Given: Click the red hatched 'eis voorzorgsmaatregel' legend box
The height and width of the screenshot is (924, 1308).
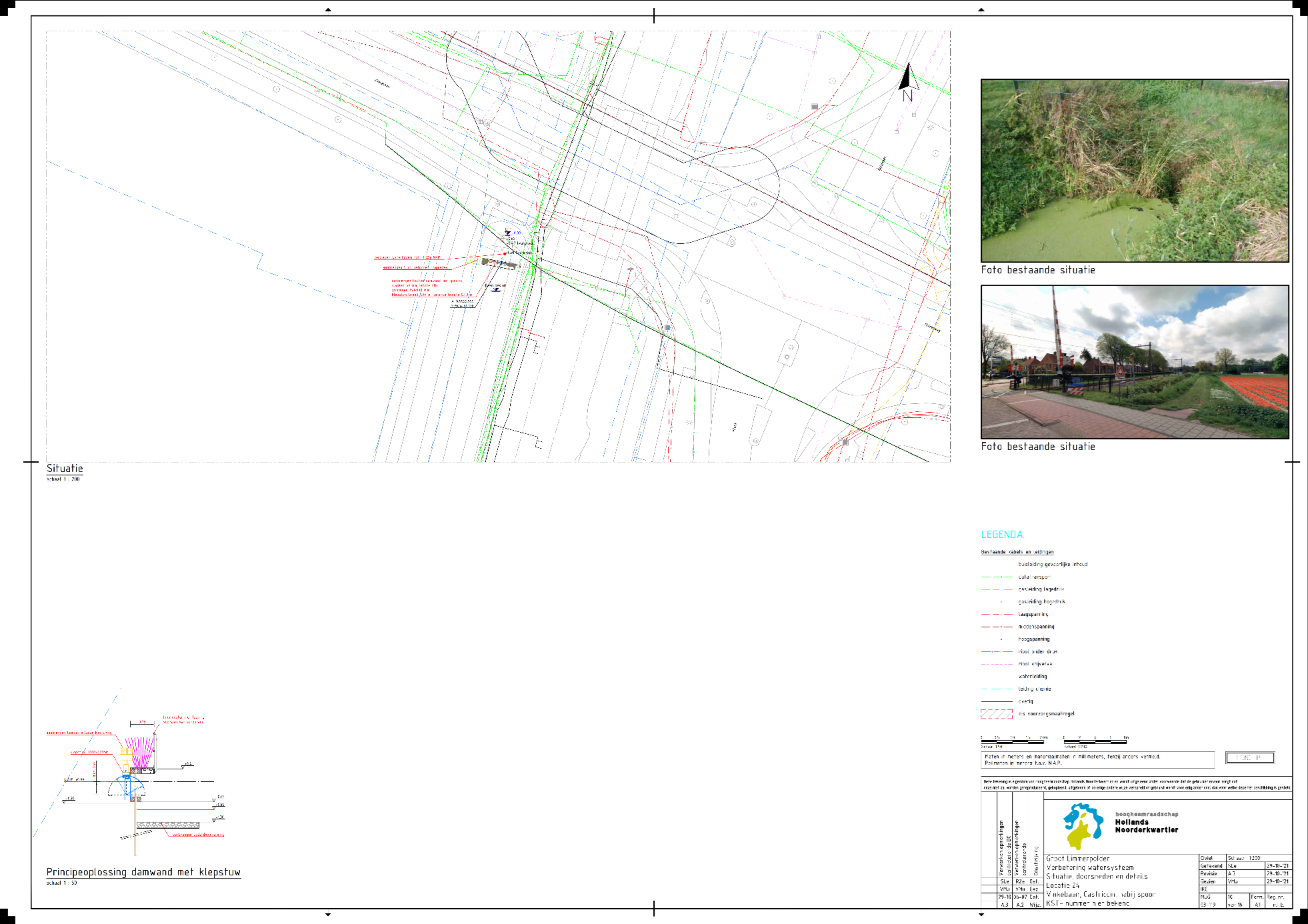Looking at the screenshot, I should coord(997,714).
